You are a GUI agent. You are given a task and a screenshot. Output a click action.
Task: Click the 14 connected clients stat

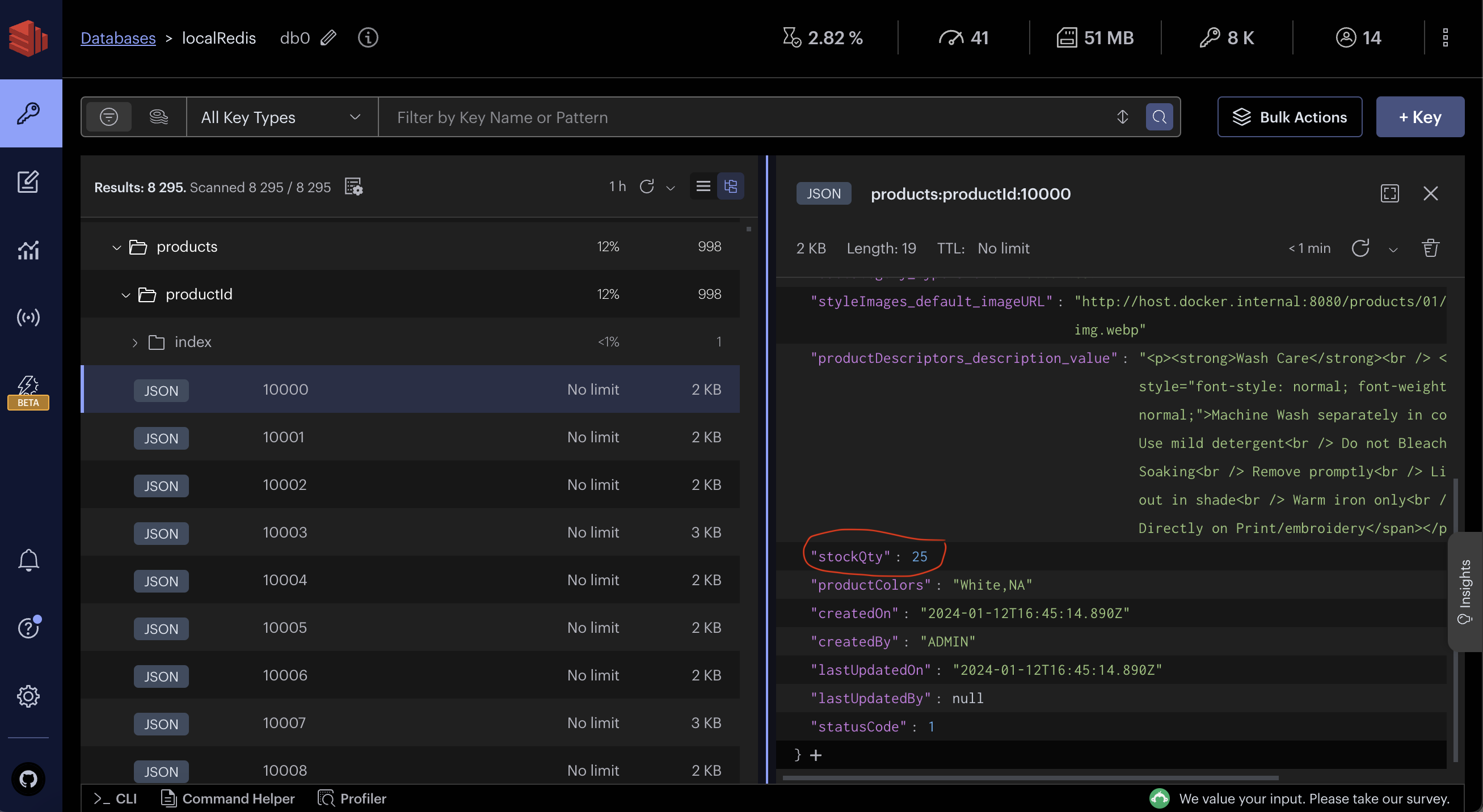coord(1358,38)
